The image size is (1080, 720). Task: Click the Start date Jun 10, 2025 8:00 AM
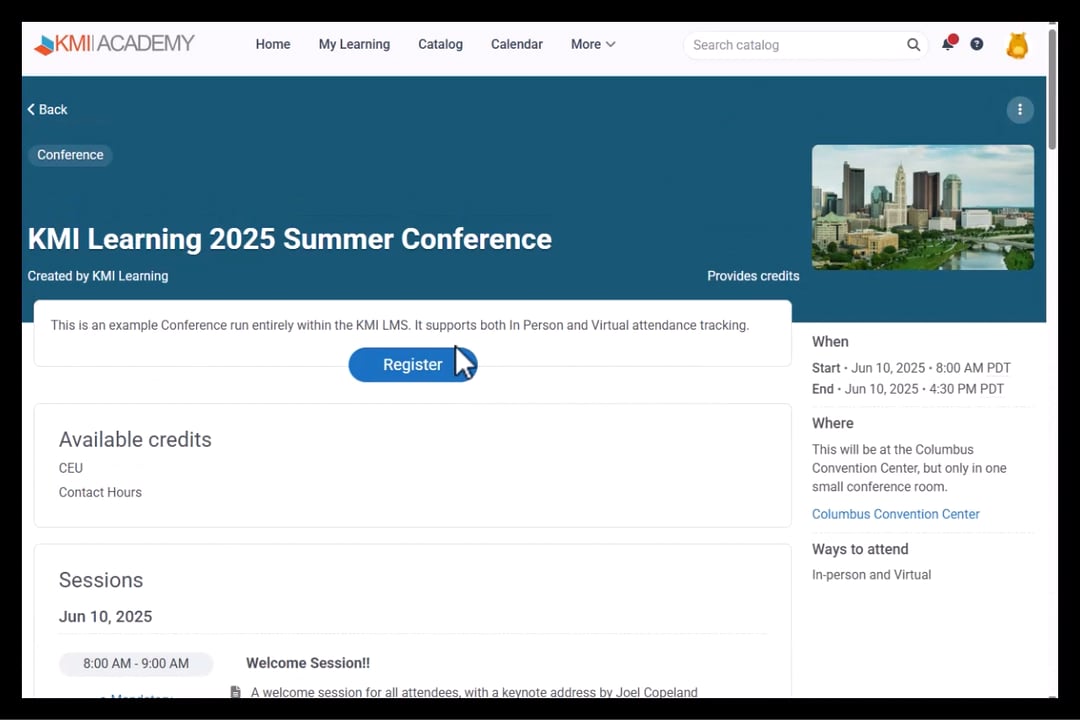911,368
